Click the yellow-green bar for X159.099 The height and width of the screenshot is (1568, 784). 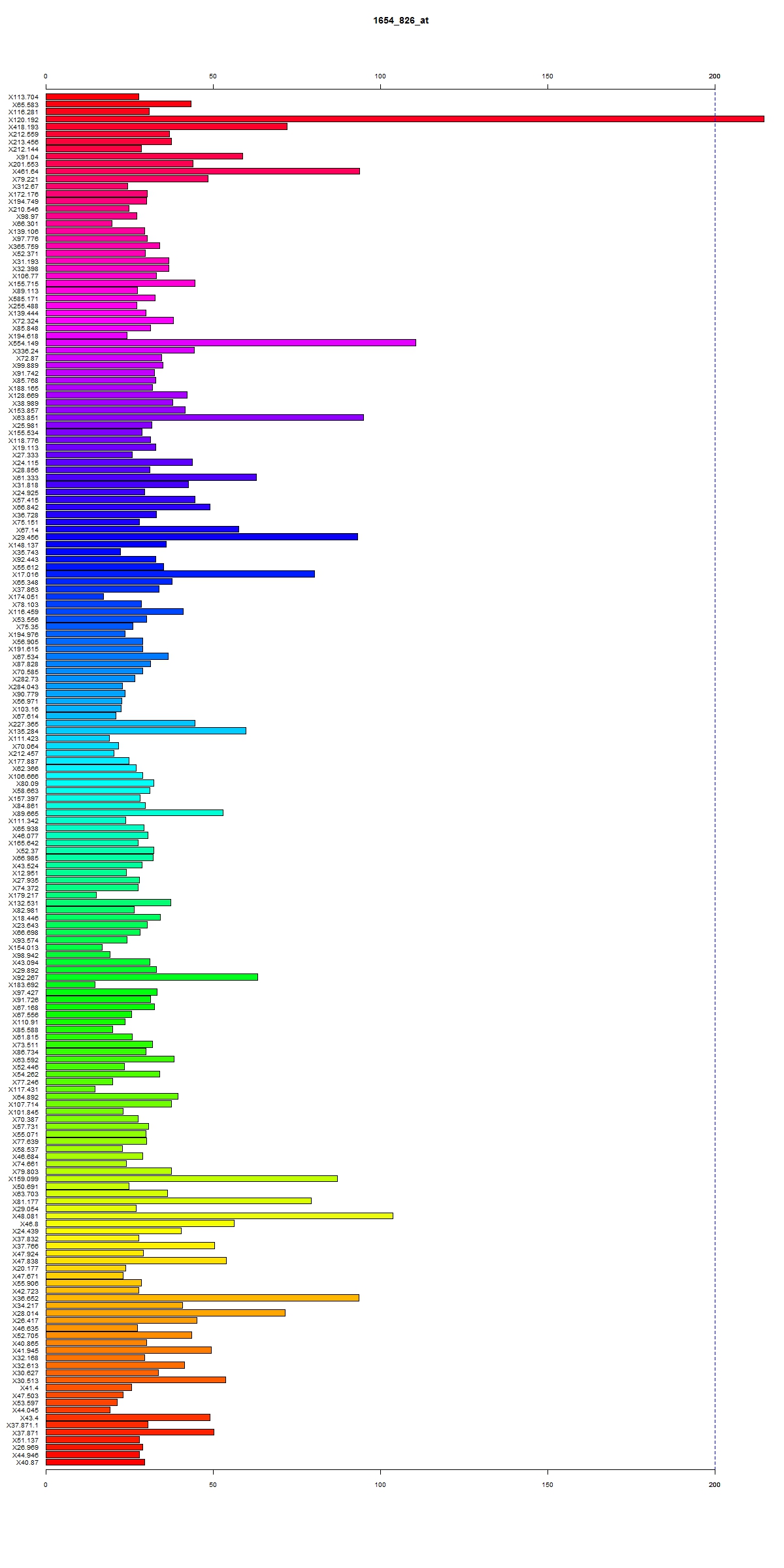(191, 1178)
